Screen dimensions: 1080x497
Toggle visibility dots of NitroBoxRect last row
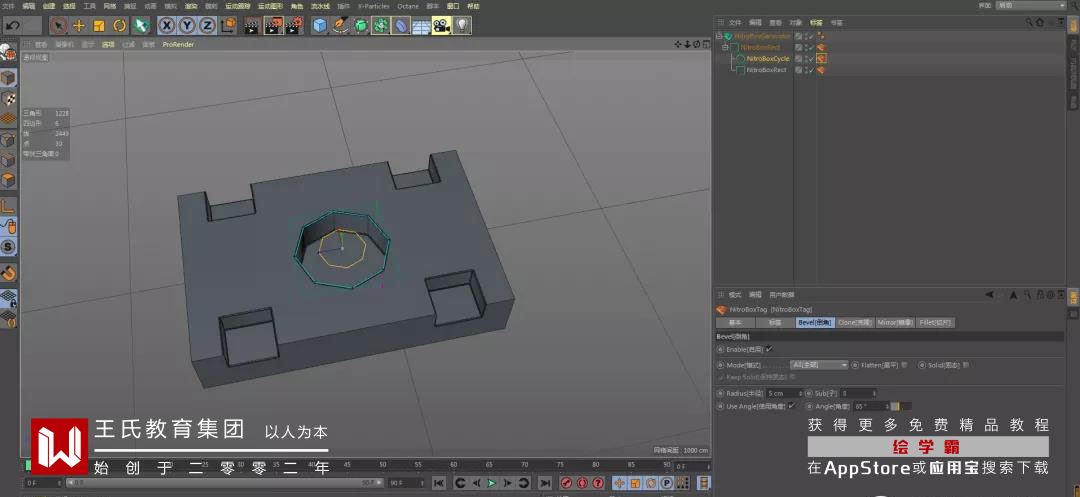tap(806, 70)
